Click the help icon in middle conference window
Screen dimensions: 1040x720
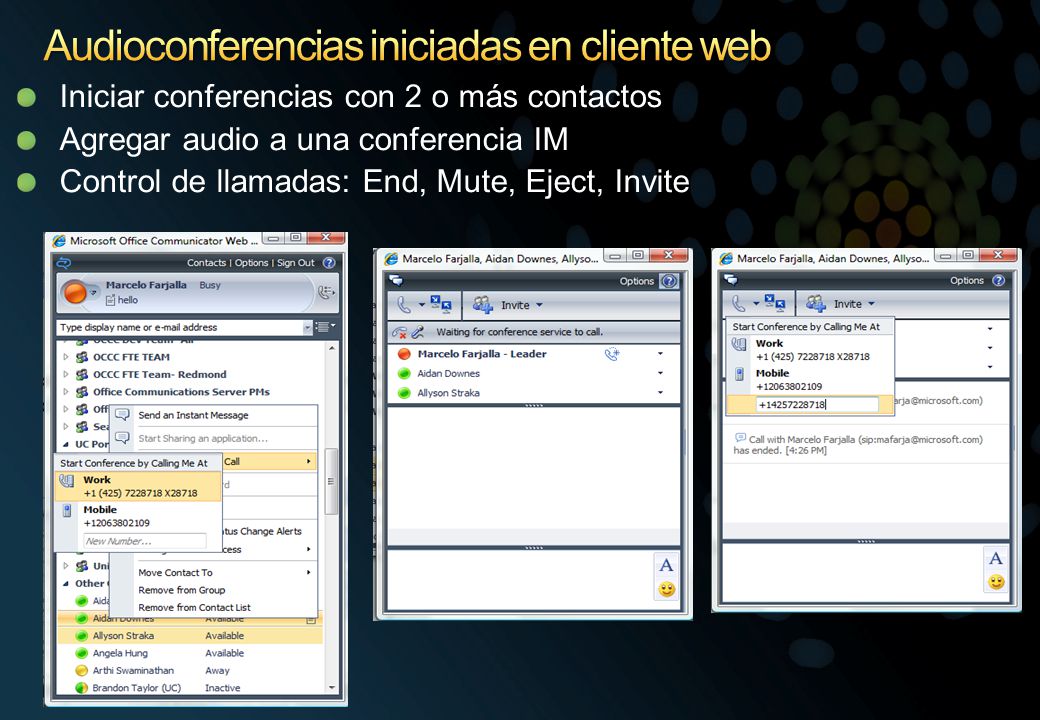(669, 281)
